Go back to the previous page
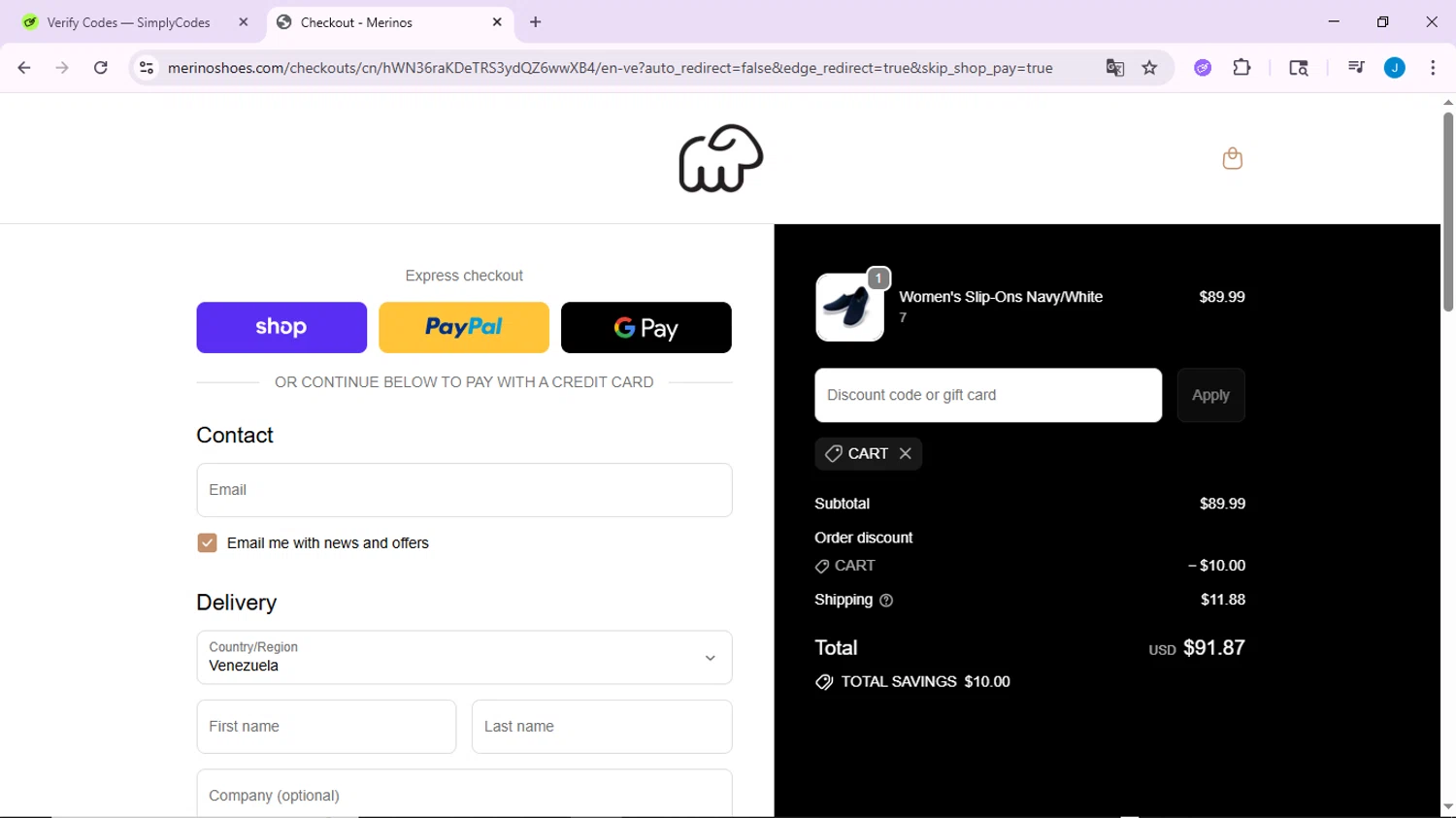 click(x=24, y=68)
